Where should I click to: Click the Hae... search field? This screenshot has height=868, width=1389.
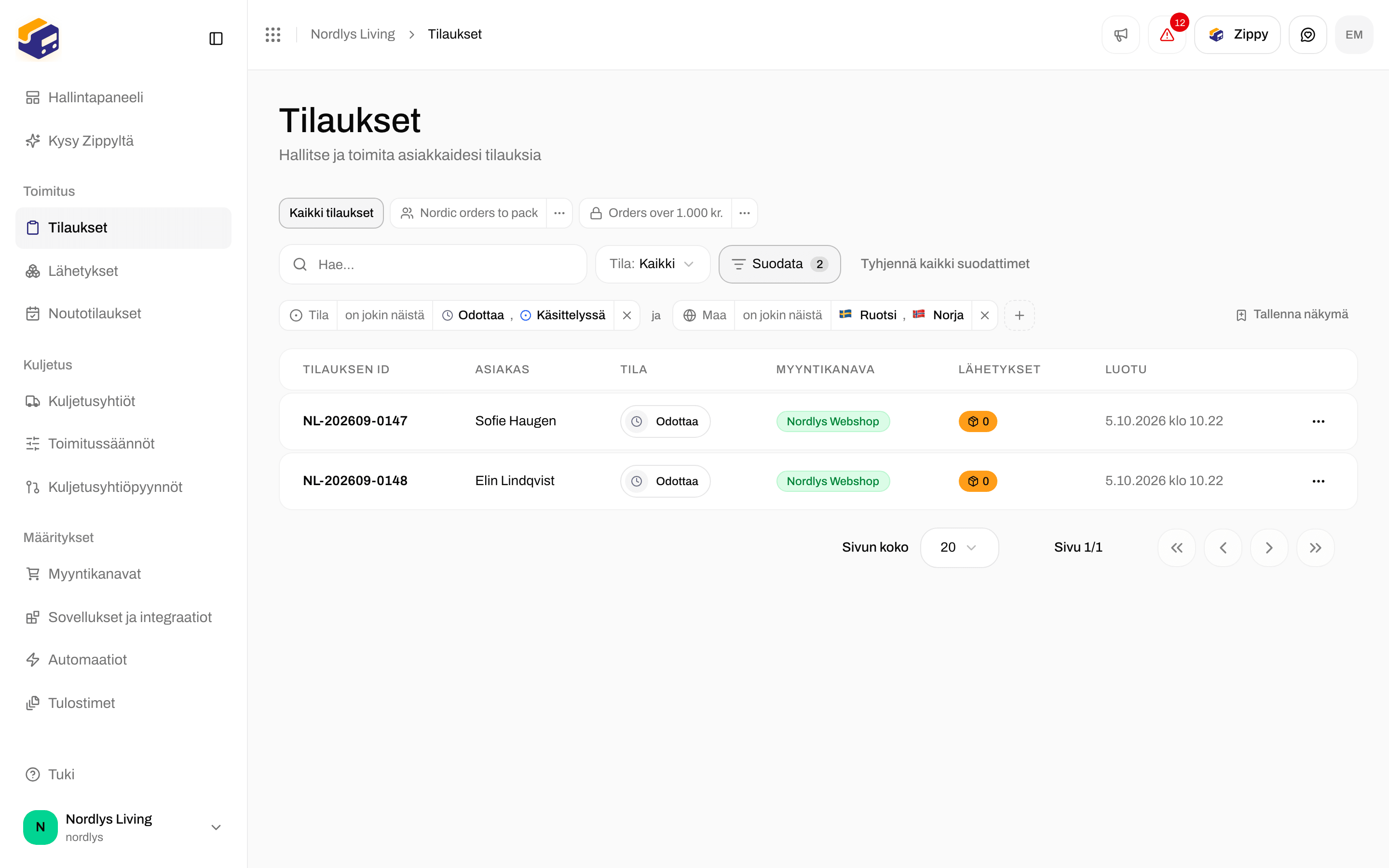pos(433,264)
